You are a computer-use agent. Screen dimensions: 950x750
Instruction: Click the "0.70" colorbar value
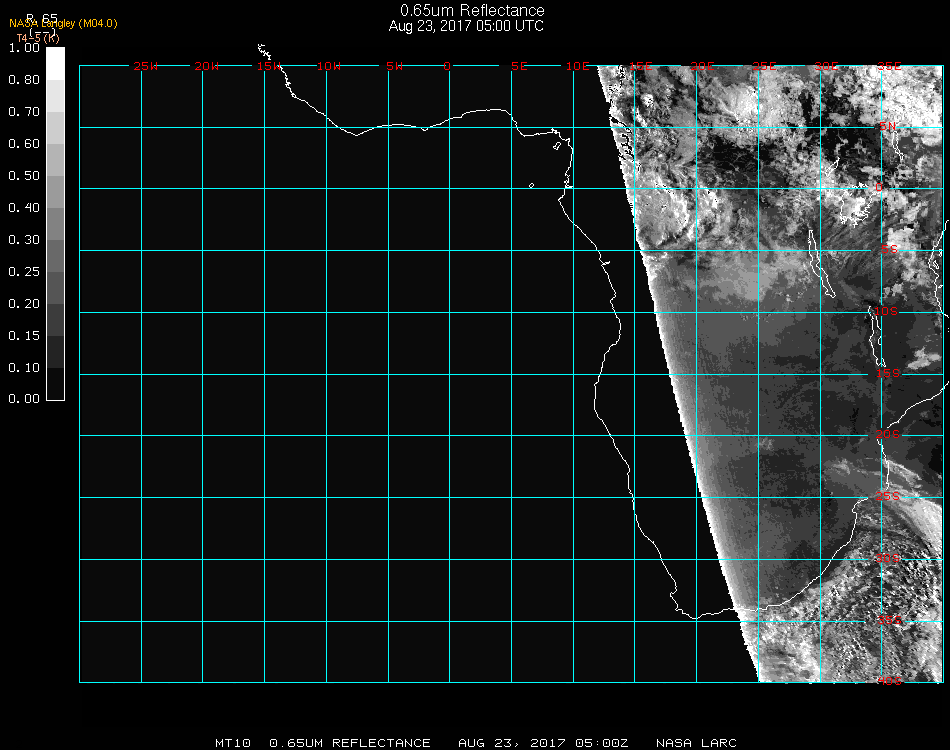[x=24, y=112]
